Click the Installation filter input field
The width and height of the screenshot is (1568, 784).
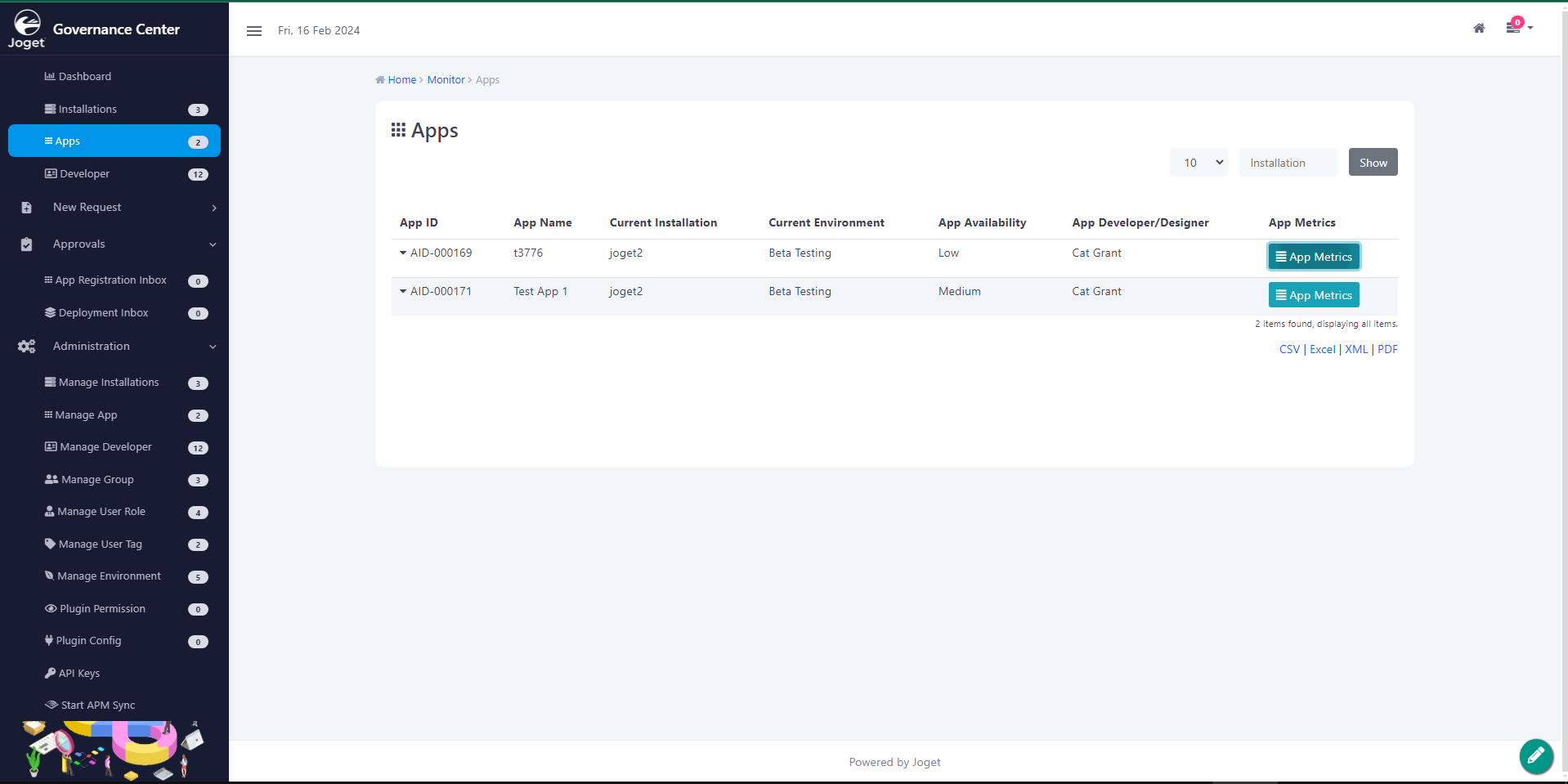coord(1288,163)
